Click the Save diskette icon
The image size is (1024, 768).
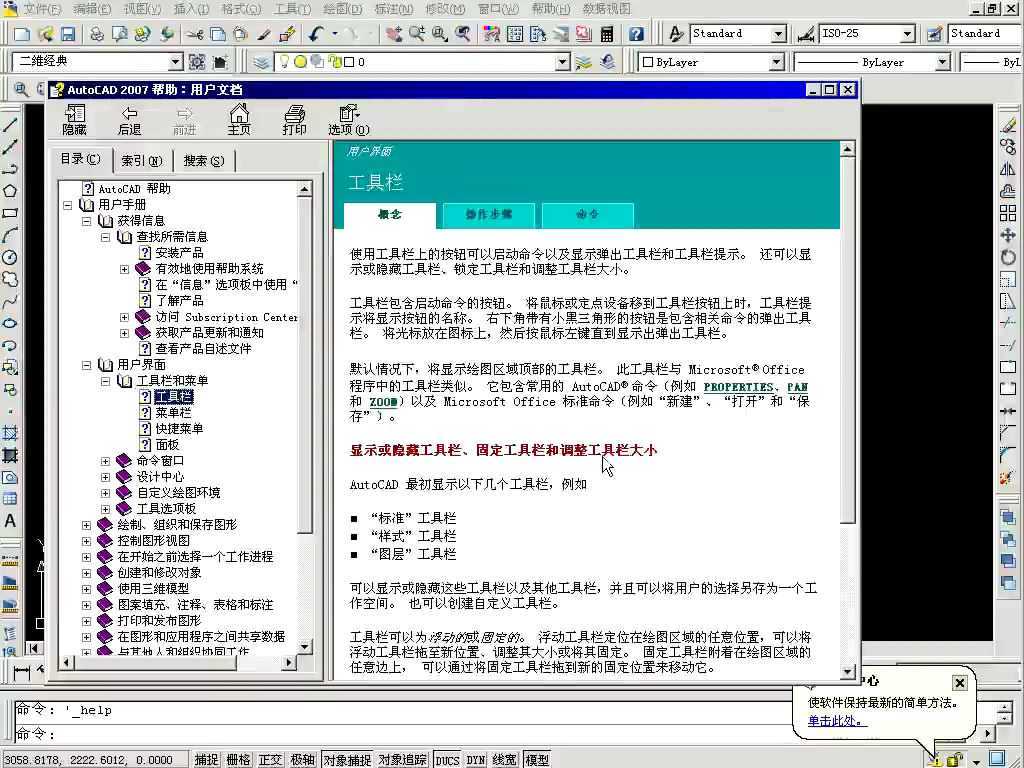[x=68, y=34]
